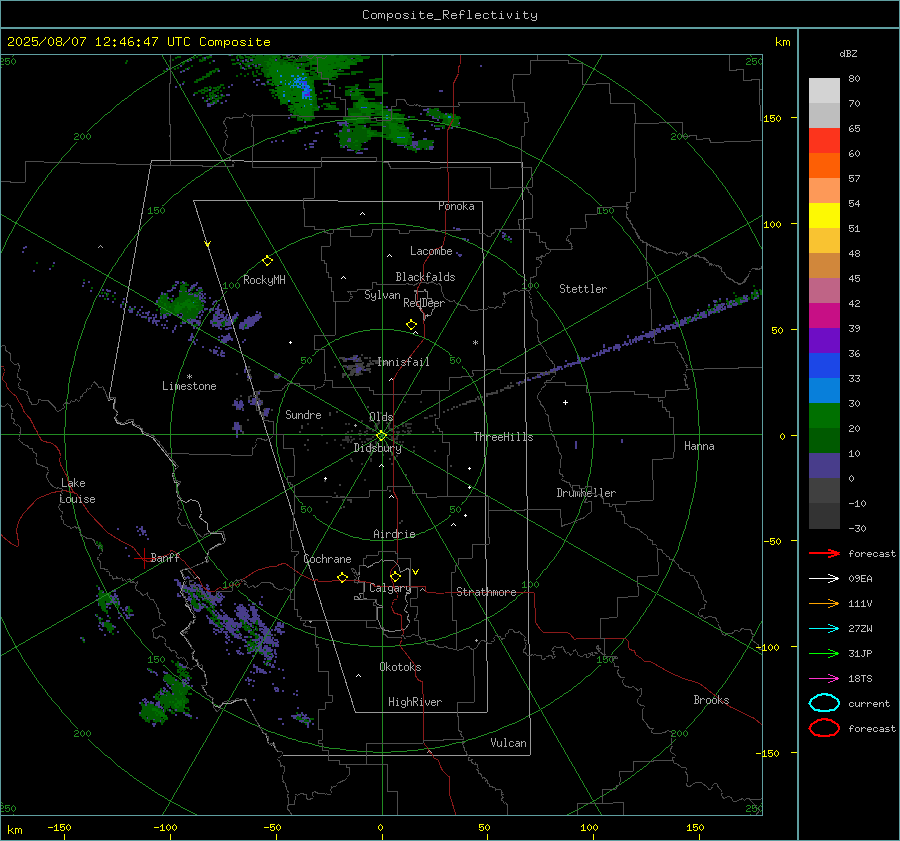Click the green storm cell west of RockyMH
Image resolution: width=900 pixels, height=841 pixels.
(183, 301)
